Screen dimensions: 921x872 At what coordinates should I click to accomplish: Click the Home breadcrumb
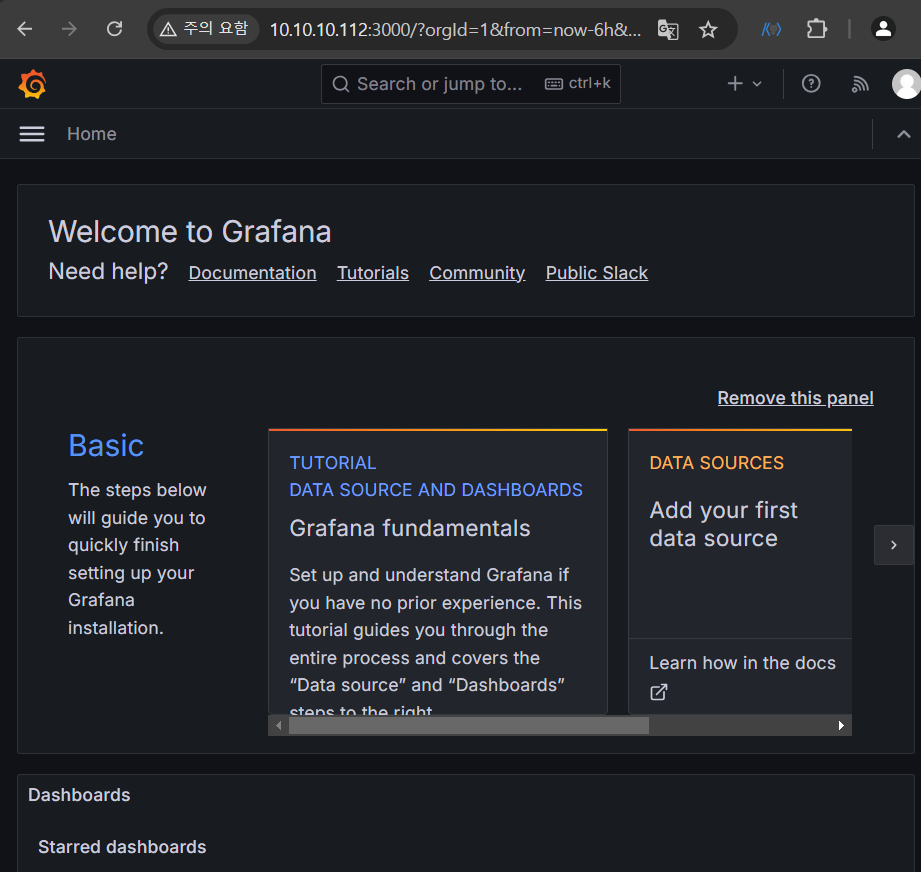[x=92, y=134]
